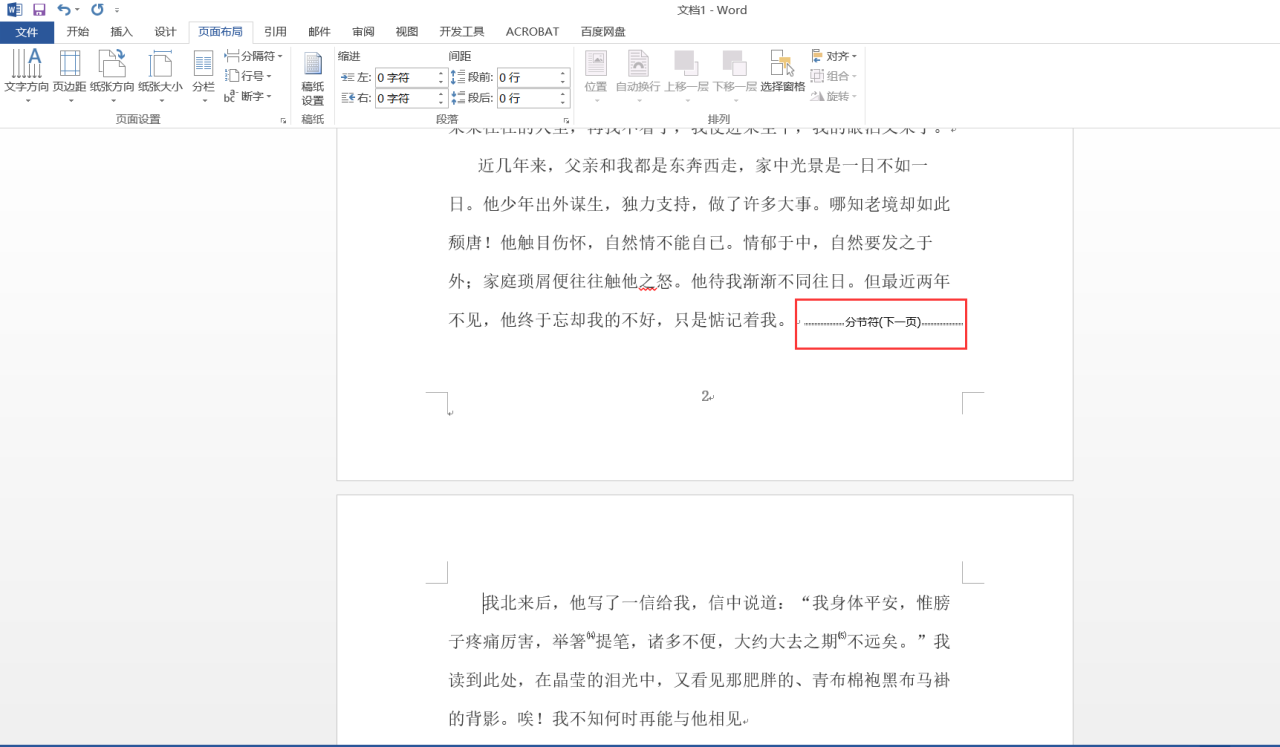Image resolution: width=1280 pixels, height=747 pixels.
Task: Open the 开发工具 tab
Action: (x=462, y=32)
